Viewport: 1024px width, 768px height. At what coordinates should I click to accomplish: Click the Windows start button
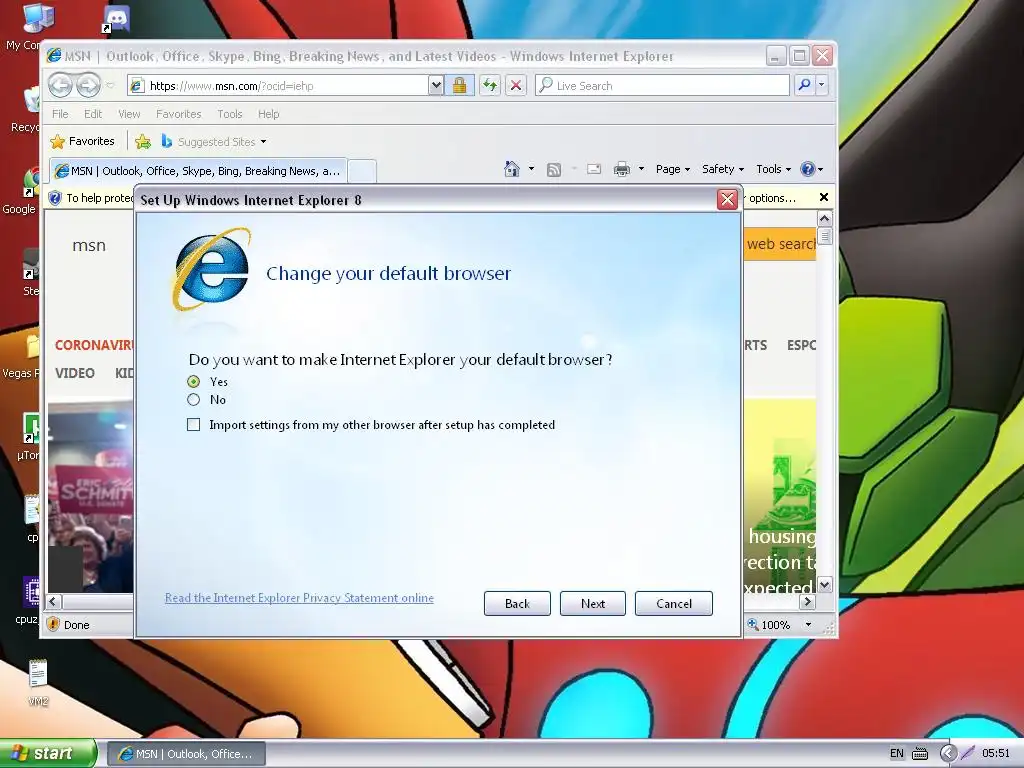48,754
